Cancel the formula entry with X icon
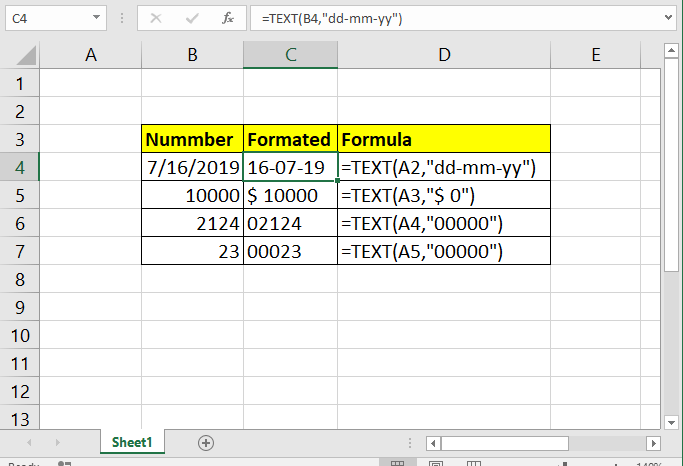 (156, 18)
